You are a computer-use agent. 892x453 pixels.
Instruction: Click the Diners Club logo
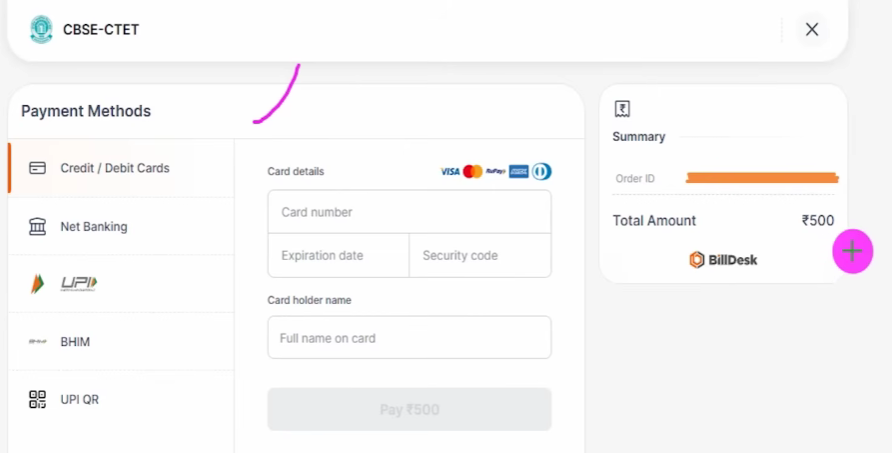pos(541,172)
